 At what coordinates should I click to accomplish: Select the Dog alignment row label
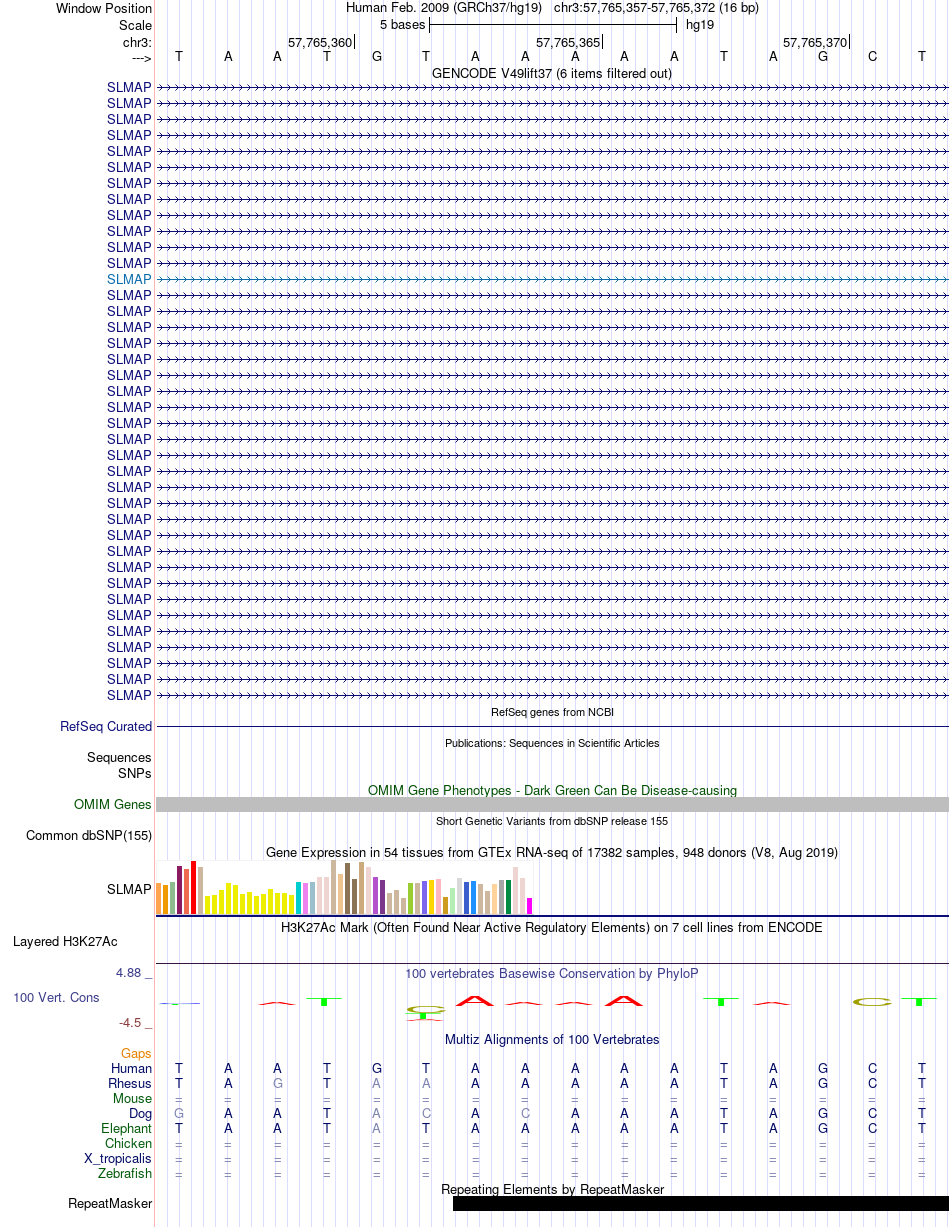pyautogui.click(x=140, y=1114)
